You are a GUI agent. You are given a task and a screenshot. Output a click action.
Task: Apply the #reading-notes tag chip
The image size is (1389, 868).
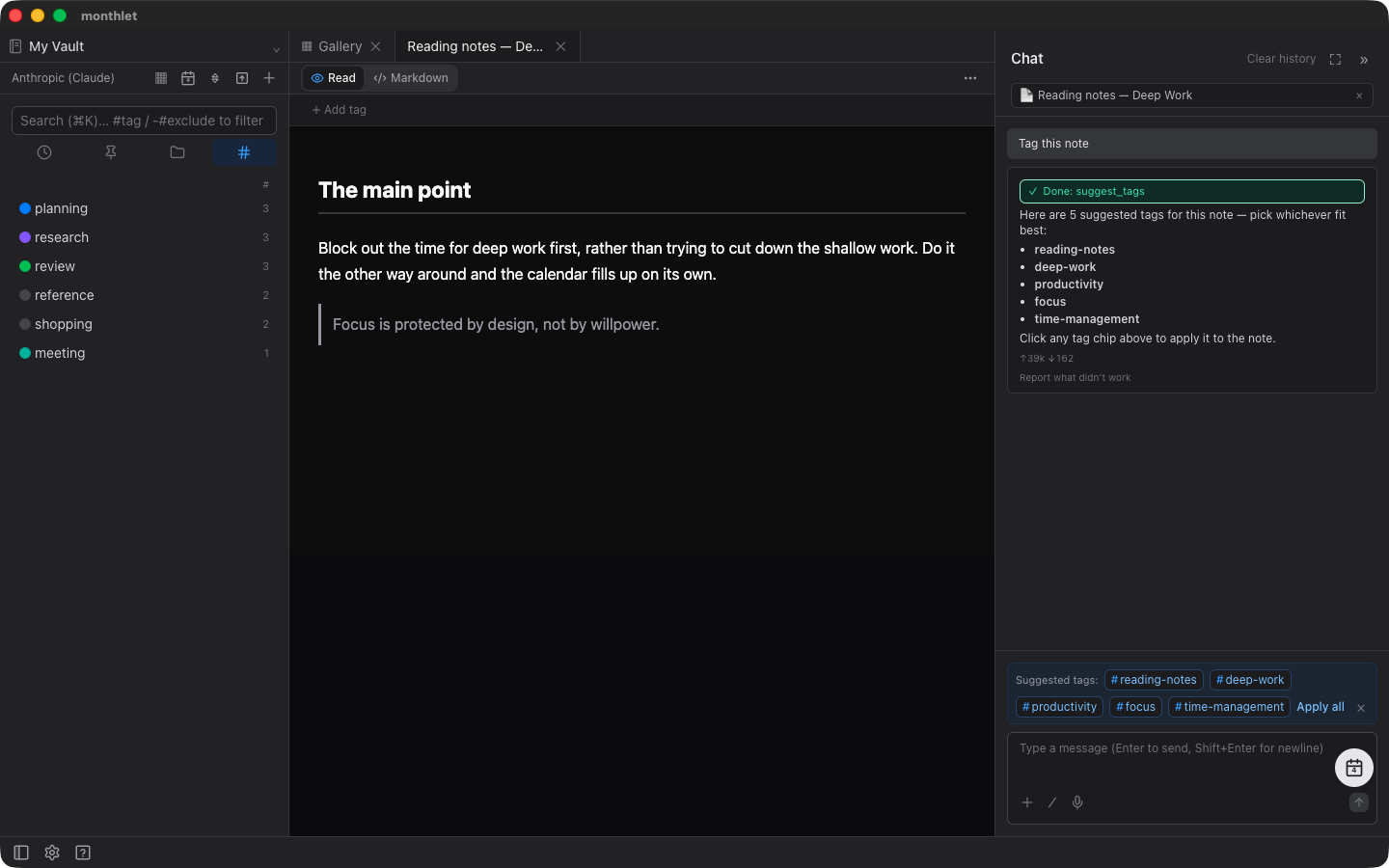(1154, 680)
